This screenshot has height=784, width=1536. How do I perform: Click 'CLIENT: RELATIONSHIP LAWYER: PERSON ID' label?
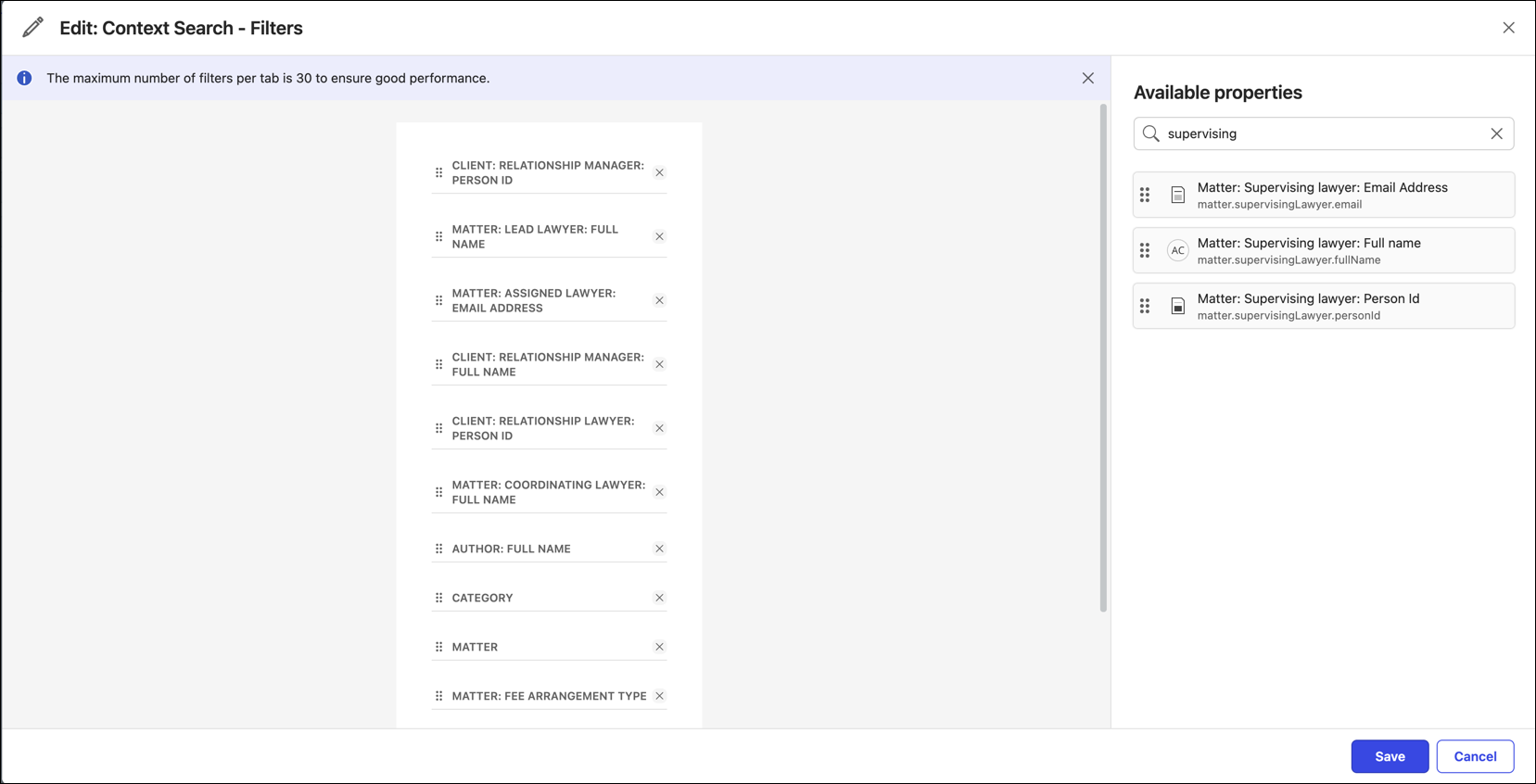[x=543, y=428]
